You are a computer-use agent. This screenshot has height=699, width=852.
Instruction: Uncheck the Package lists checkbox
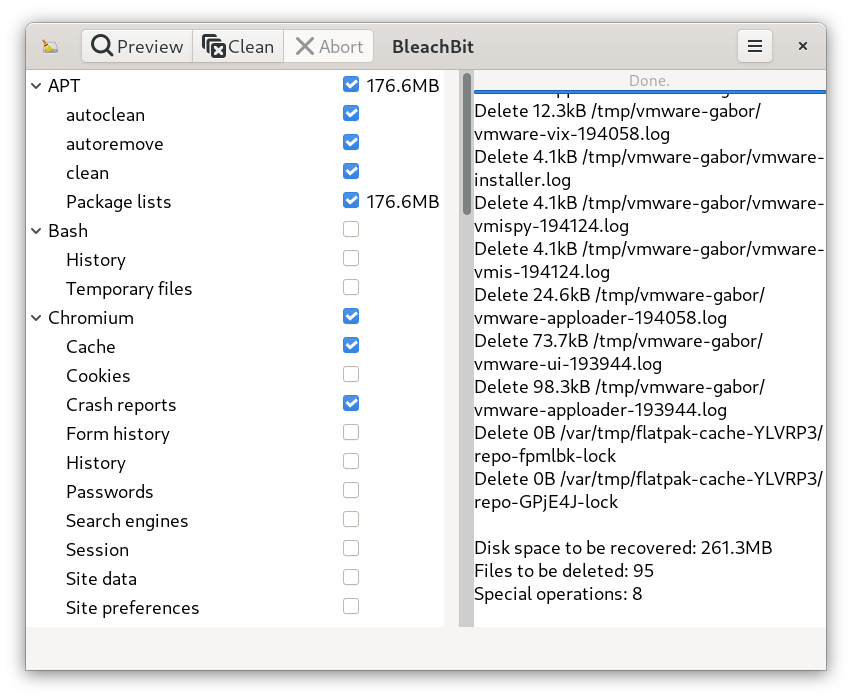coord(351,200)
